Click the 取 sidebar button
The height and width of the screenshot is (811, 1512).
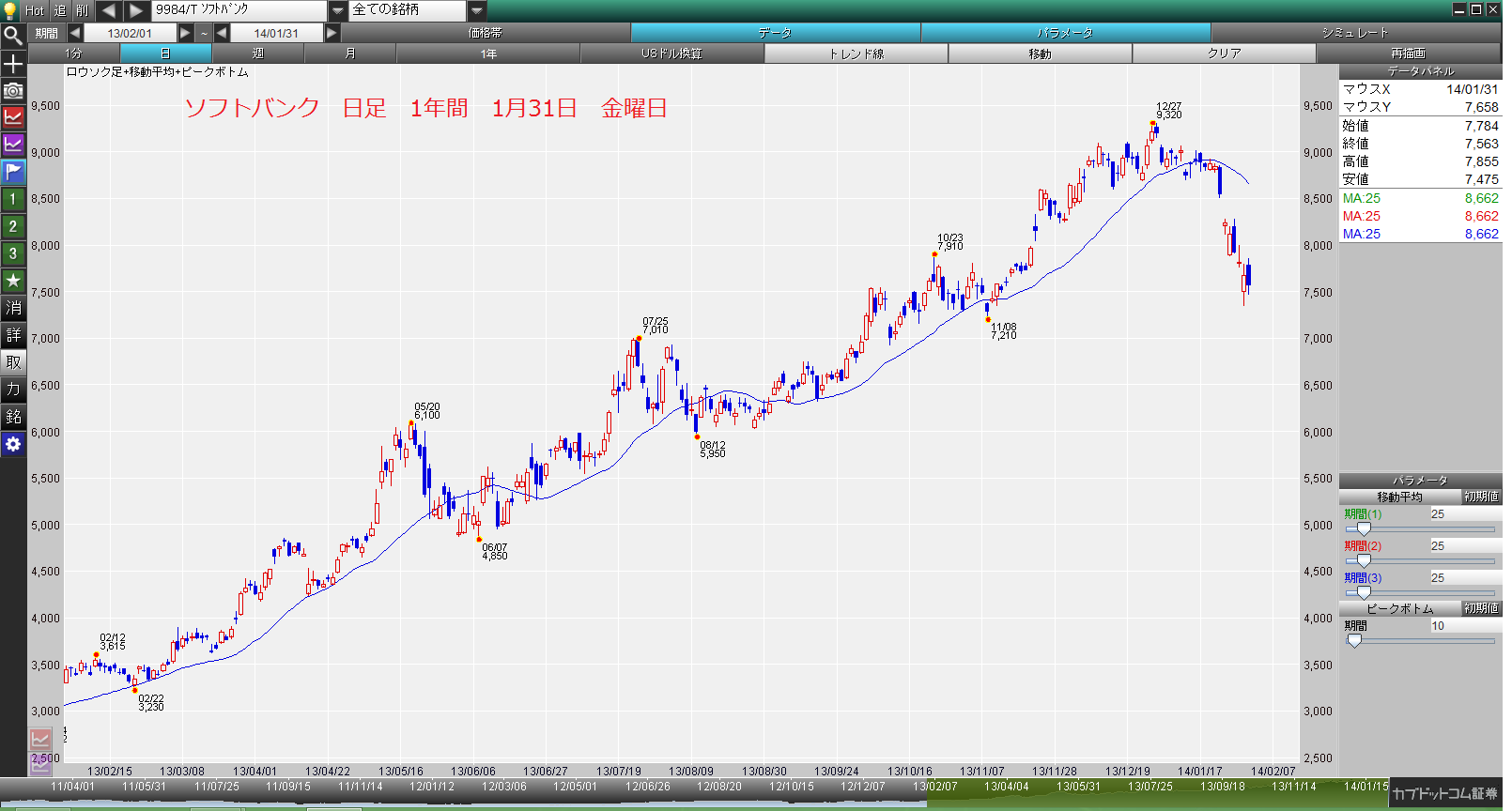pos(13,362)
